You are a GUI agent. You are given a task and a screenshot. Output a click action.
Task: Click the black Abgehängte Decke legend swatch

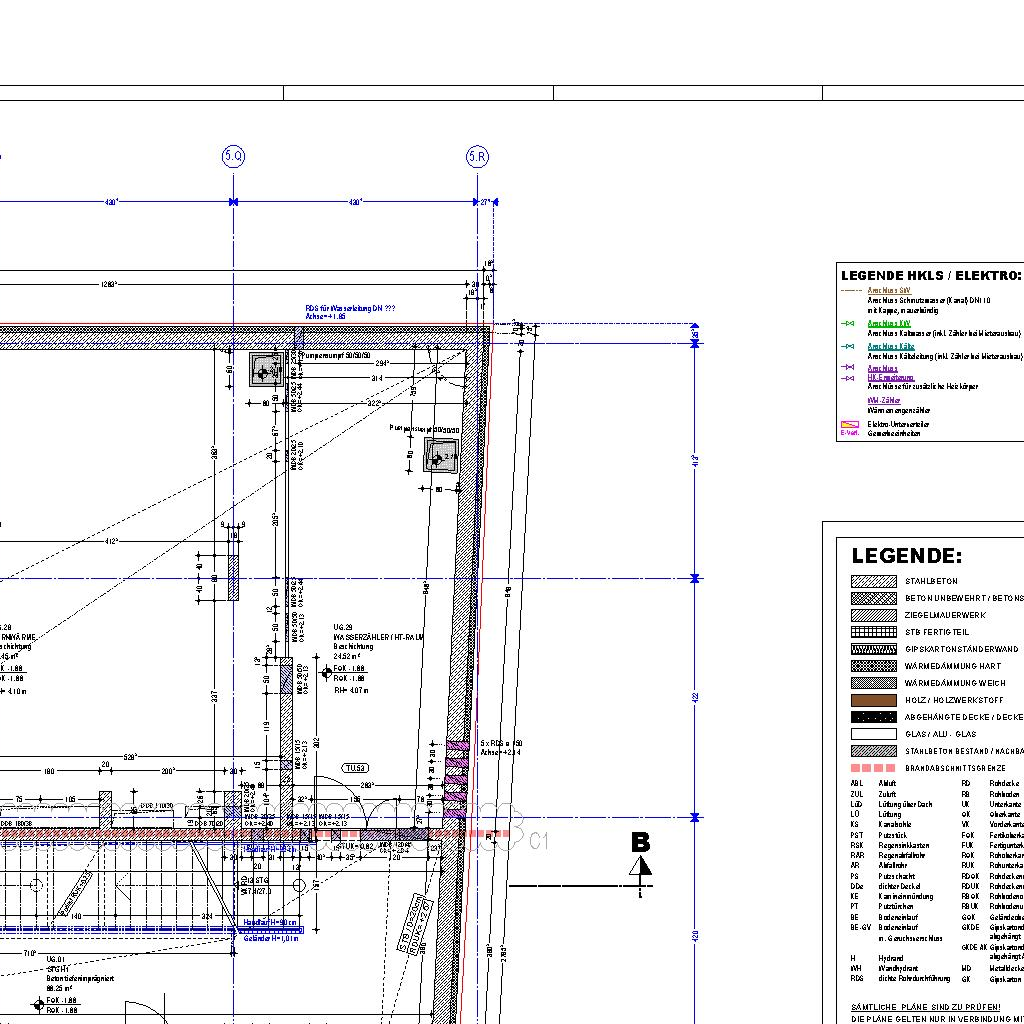click(873, 717)
